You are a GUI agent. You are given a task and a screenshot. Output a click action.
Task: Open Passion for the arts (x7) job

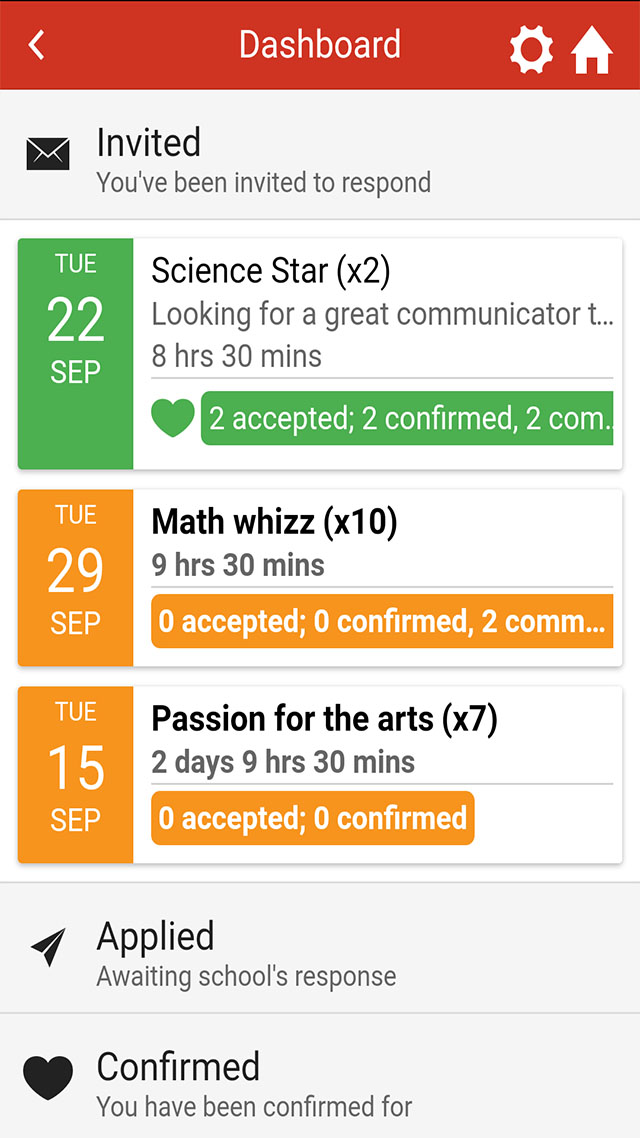point(324,719)
